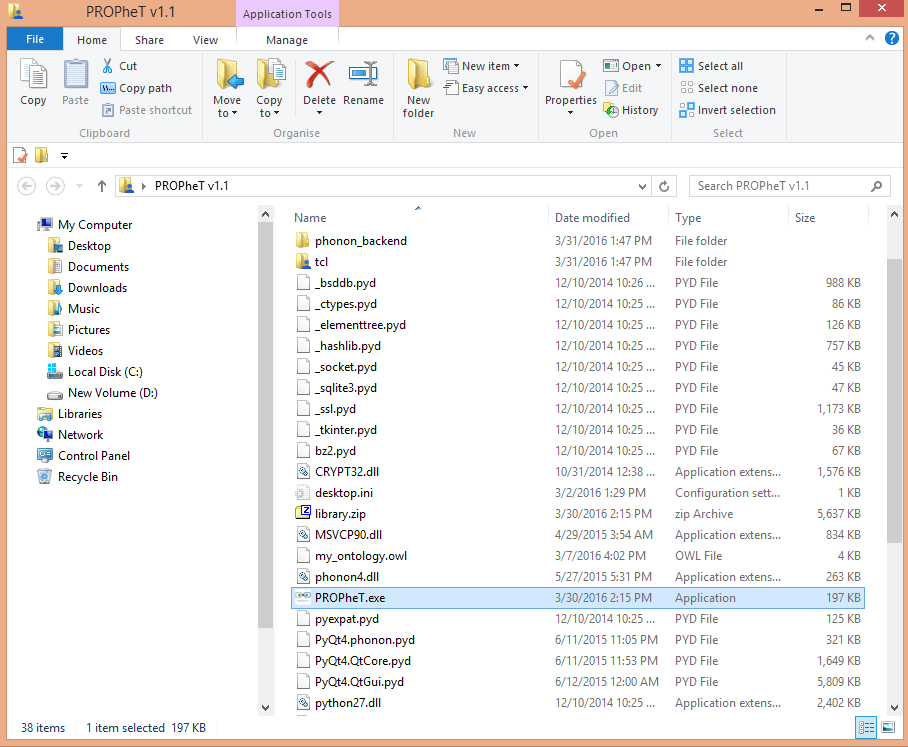Click the Cut scissors icon

click(107, 66)
